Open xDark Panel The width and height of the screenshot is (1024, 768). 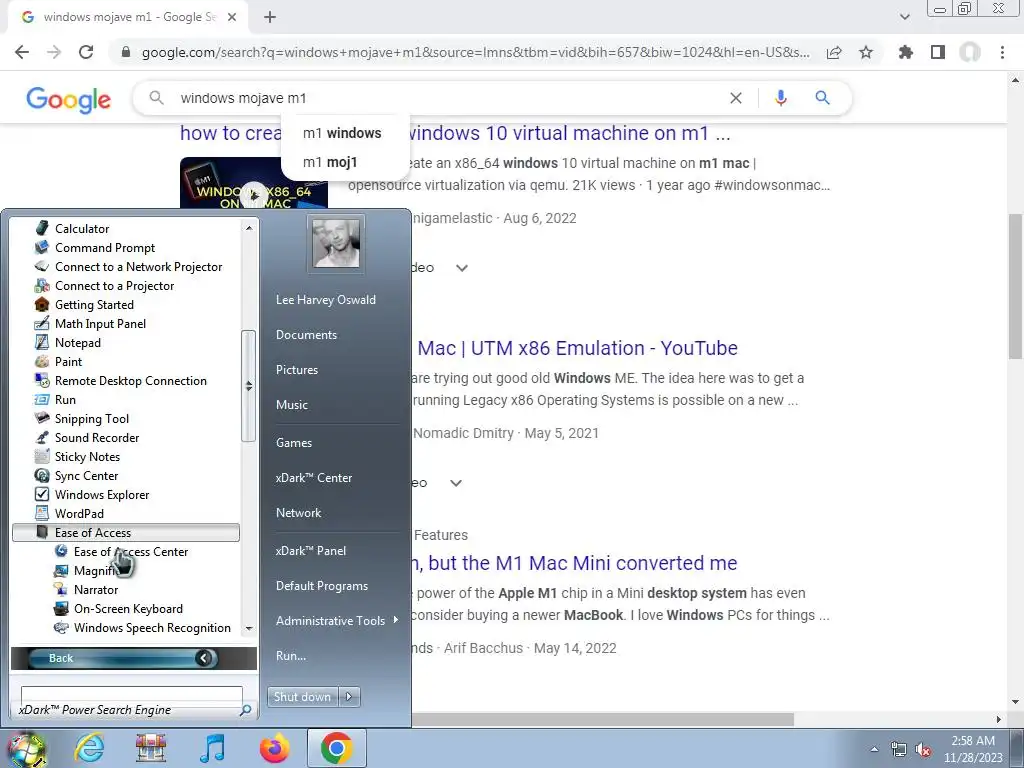tap(311, 551)
